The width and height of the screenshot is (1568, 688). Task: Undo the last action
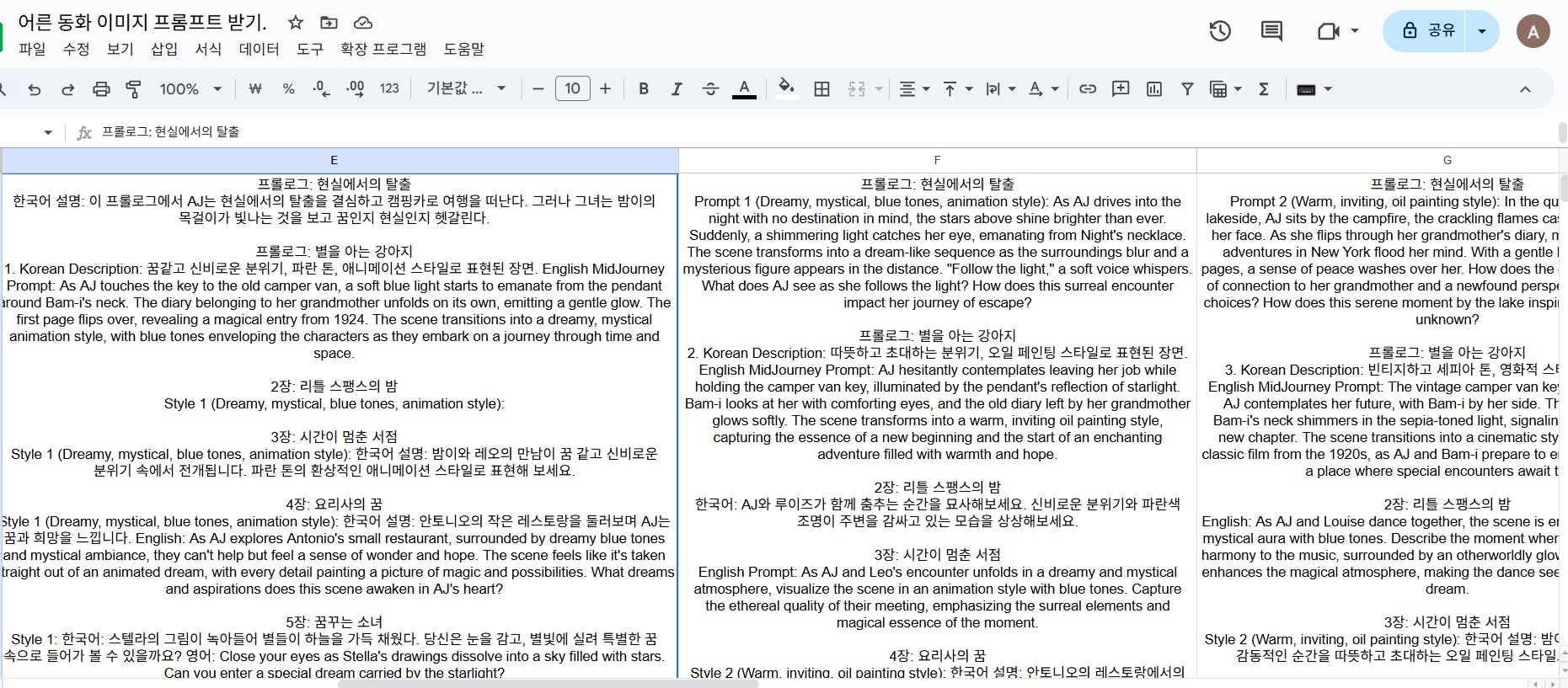tap(35, 89)
